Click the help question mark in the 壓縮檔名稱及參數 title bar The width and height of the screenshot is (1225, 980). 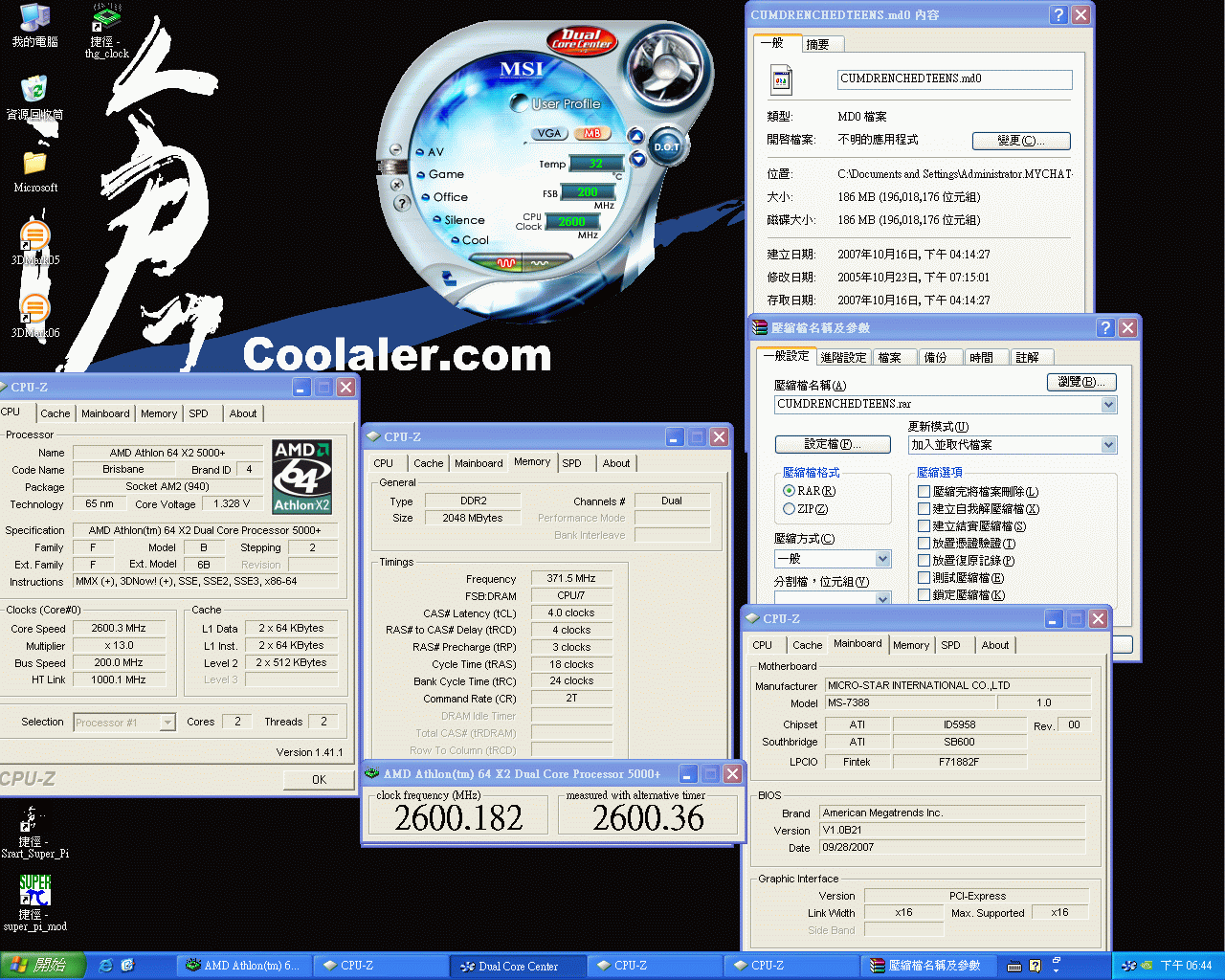1105,327
